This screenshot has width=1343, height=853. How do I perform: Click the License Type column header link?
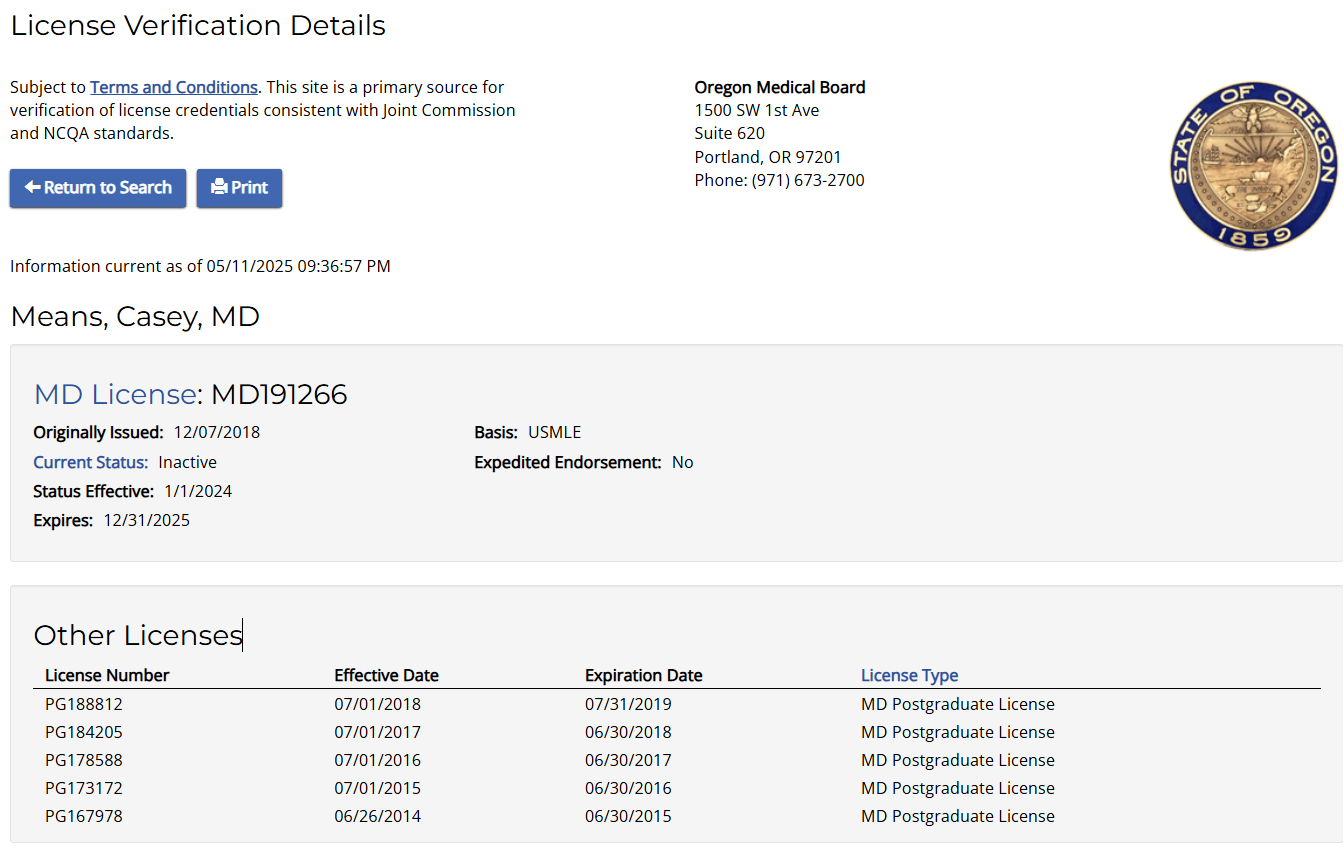[x=910, y=675]
